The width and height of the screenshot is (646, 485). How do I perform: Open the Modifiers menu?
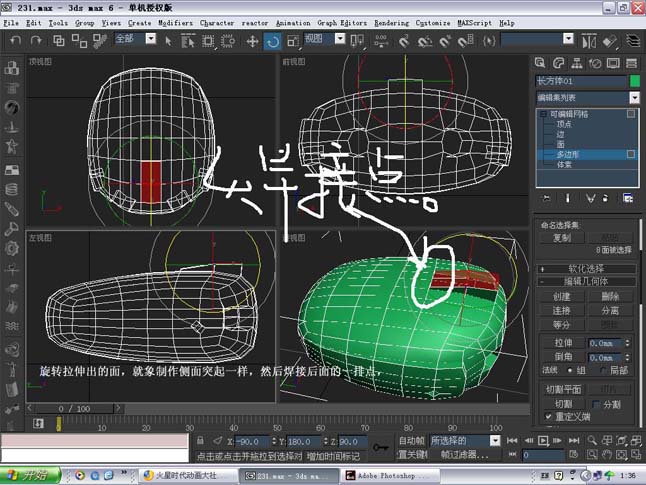(175, 23)
